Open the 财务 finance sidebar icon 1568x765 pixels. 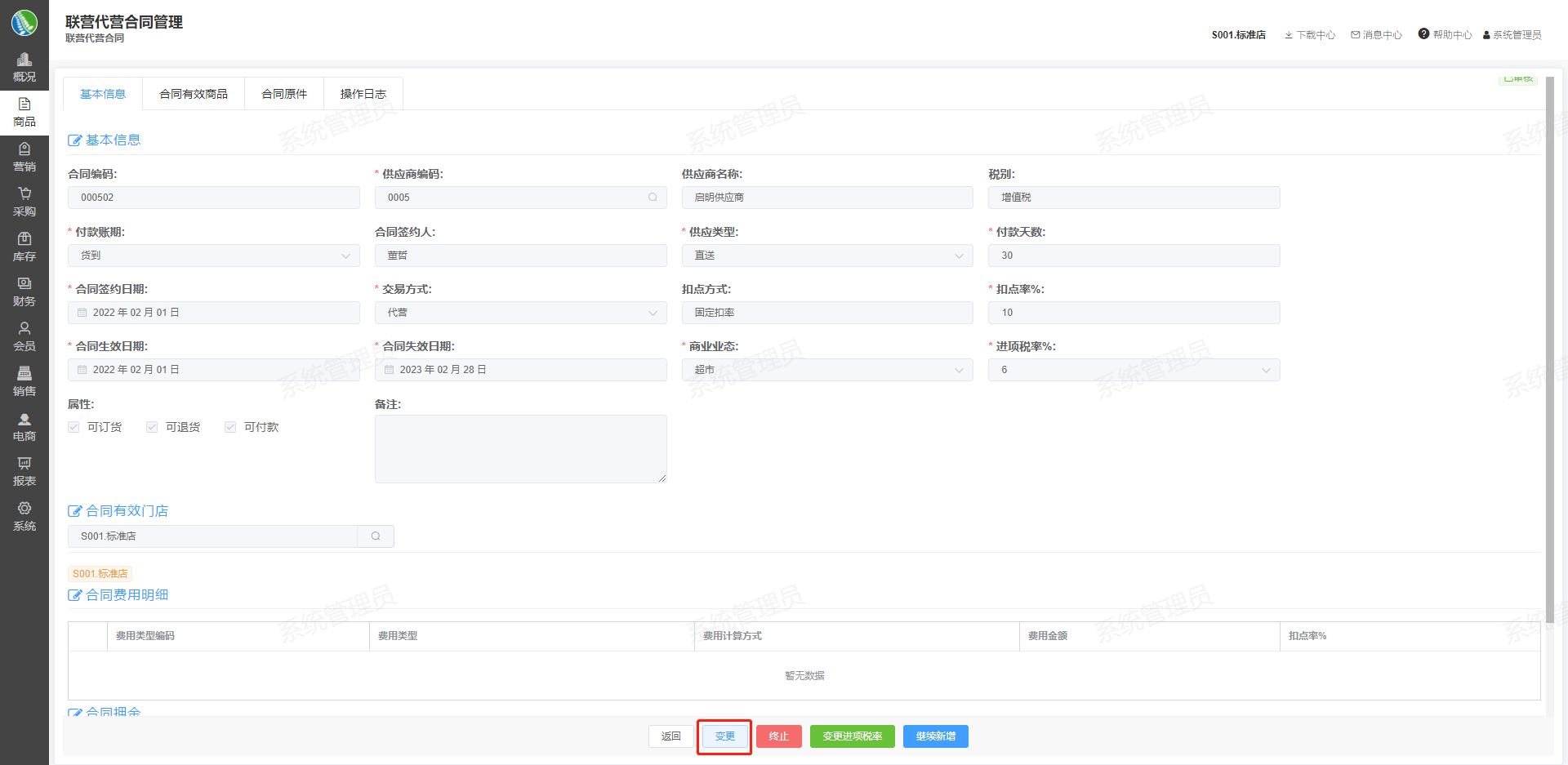(x=24, y=292)
